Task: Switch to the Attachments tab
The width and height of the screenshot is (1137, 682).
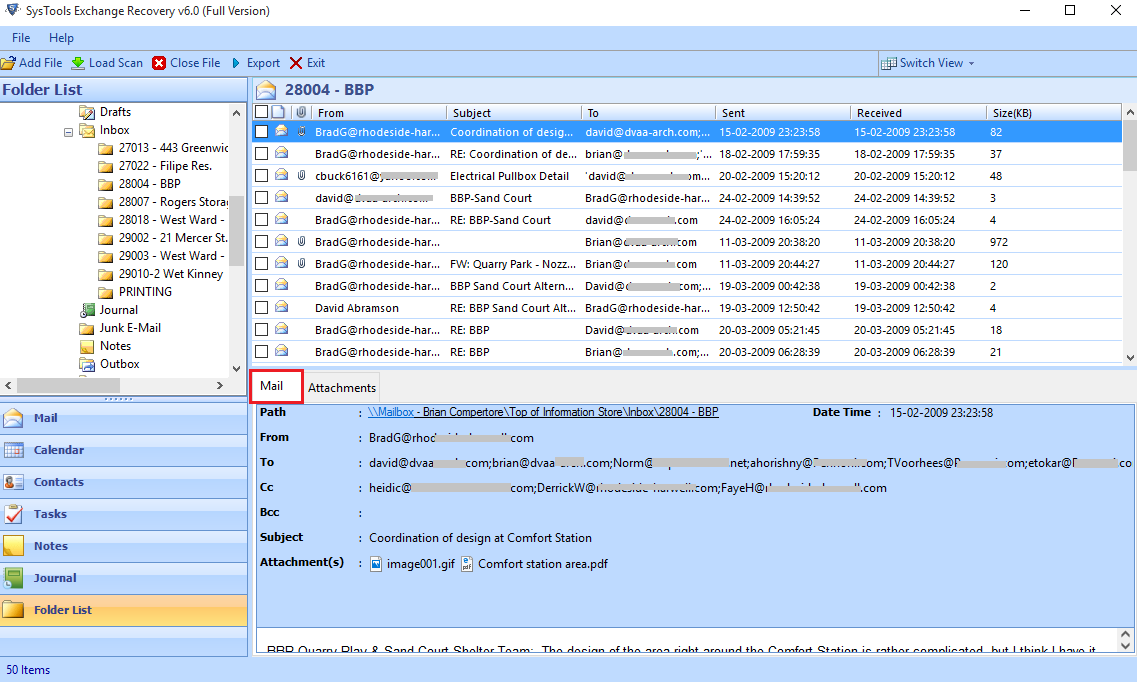Action: [342, 388]
